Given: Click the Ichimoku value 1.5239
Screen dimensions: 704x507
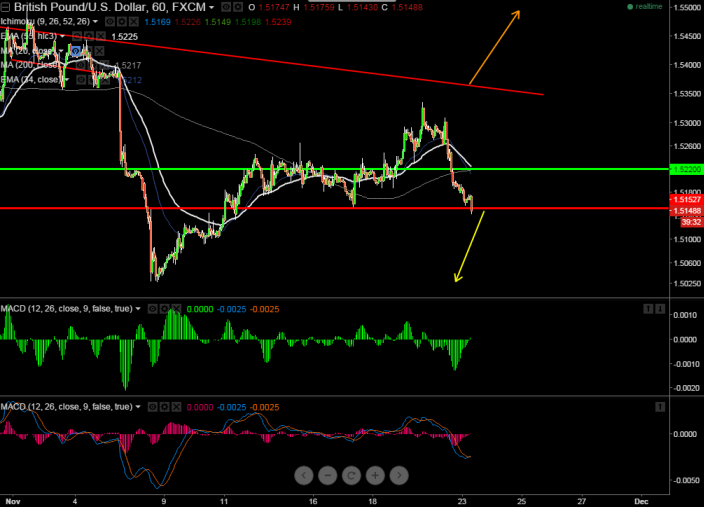Looking at the screenshot, I should point(278,22).
